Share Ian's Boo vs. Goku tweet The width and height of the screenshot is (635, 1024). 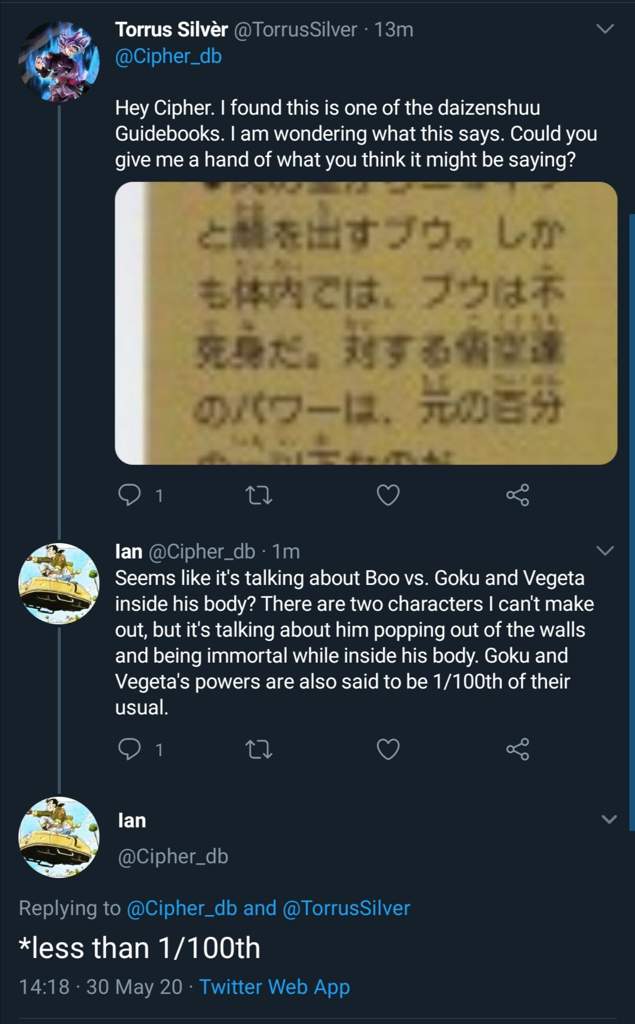(517, 750)
